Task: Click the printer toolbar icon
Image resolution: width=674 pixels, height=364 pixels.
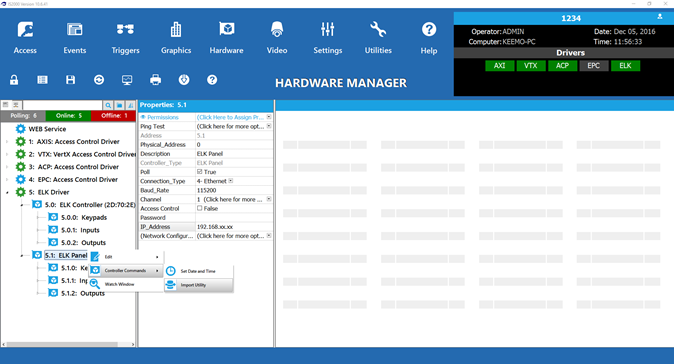Action: (156, 80)
